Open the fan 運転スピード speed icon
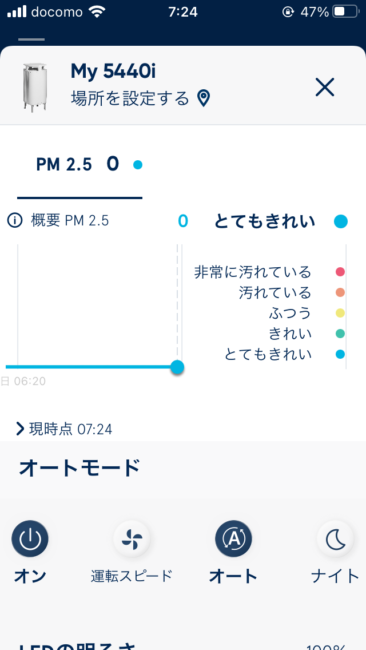The image size is (366, 650). pyautogui.click(x=132, y=538)
